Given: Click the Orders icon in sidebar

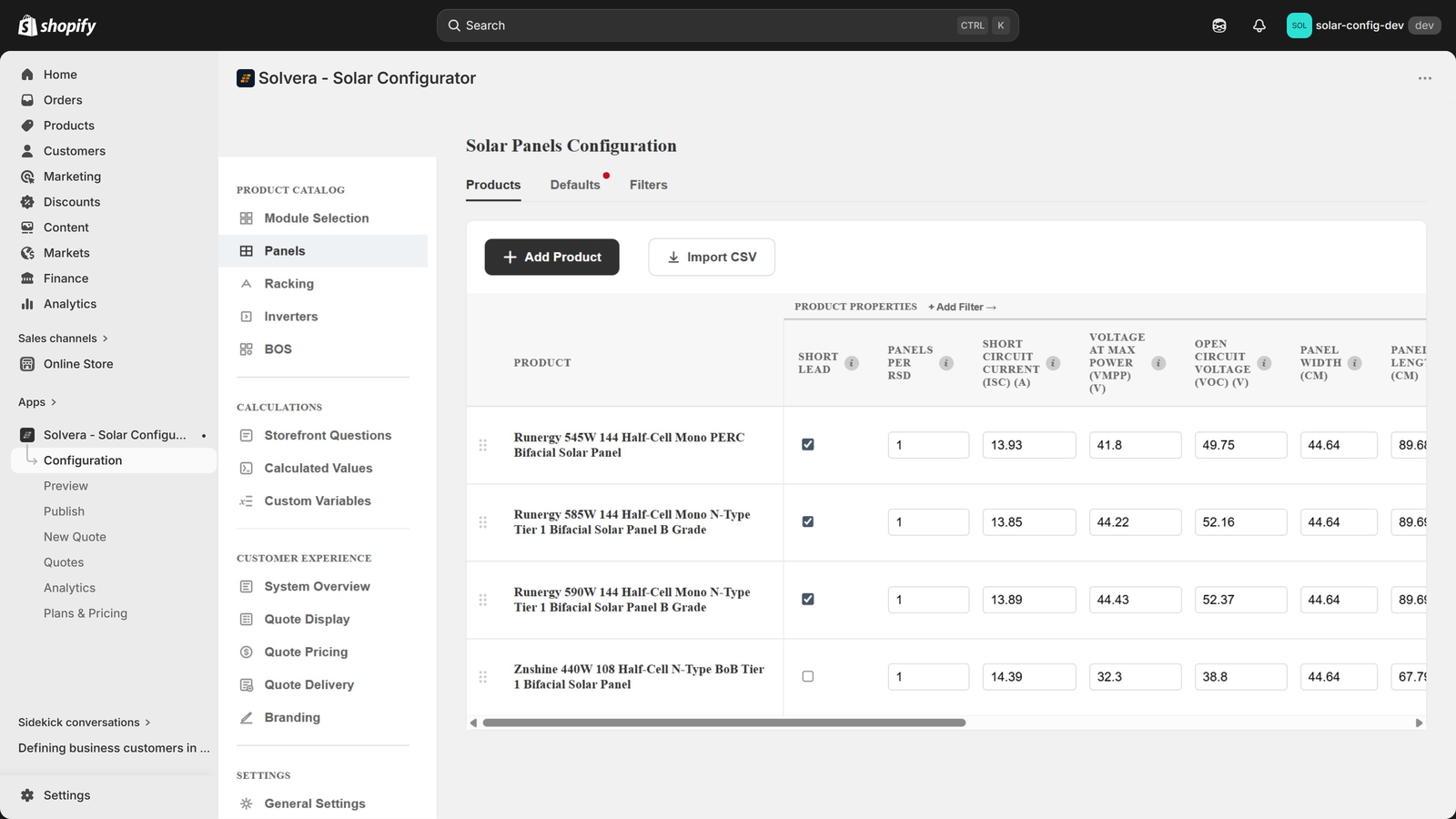Looking at the screenshot, I should pos(27,100).
